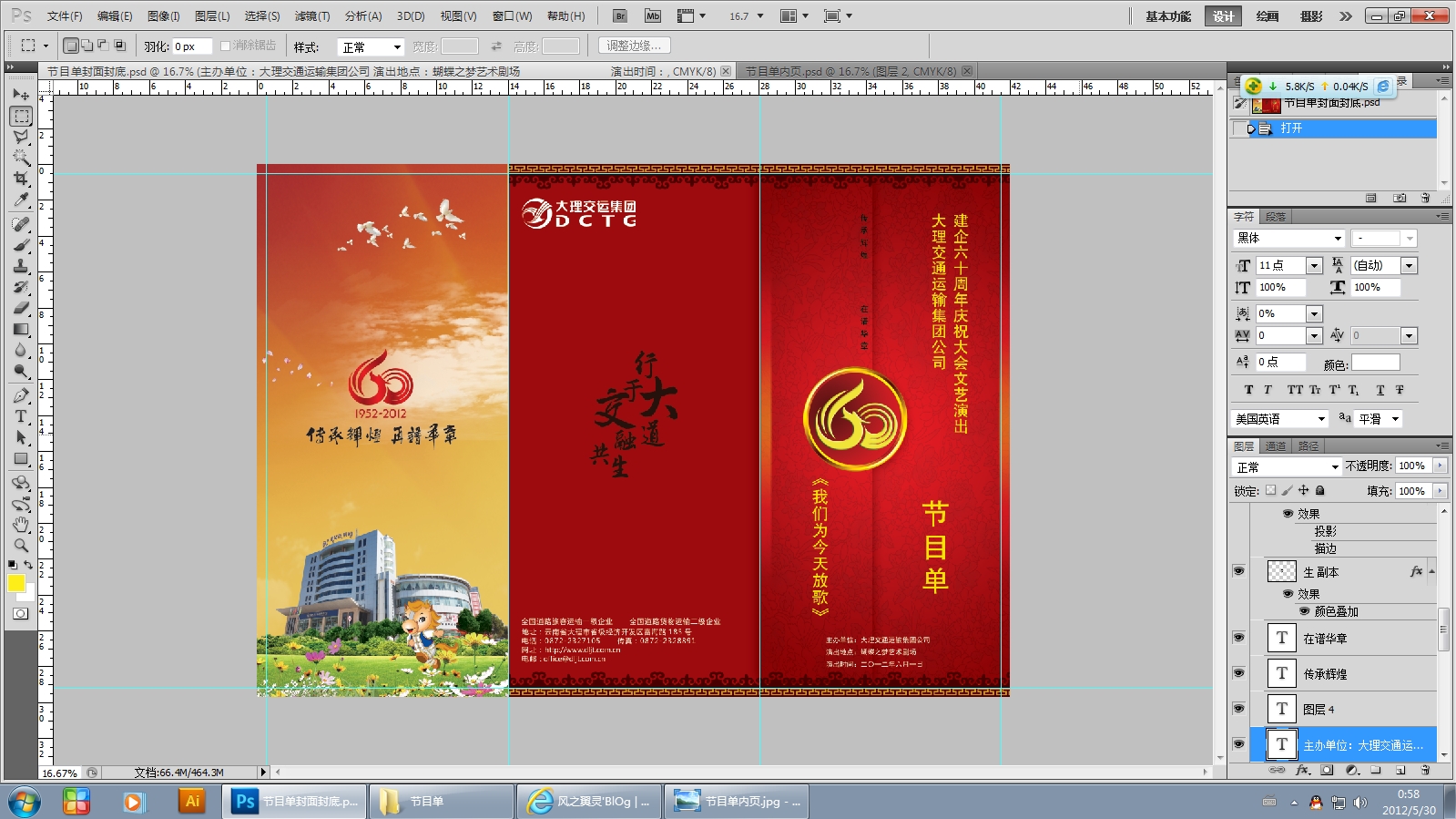Open the font family 黑体 dropdown
The width and height of the screenshot is (1456, 819).
(1338, 238)
